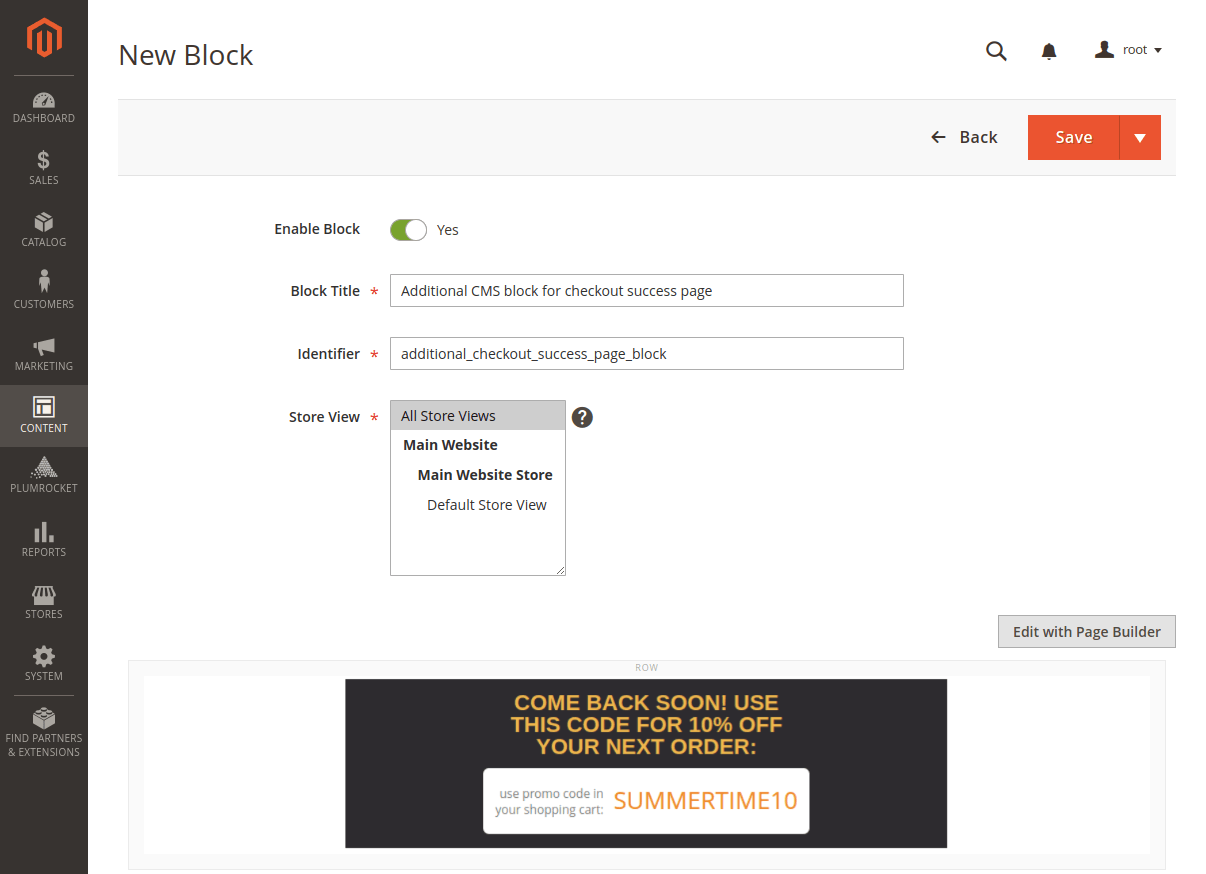Click the Magento logo icon
This screenshot has width=1206, height=874.
point(44,38)
